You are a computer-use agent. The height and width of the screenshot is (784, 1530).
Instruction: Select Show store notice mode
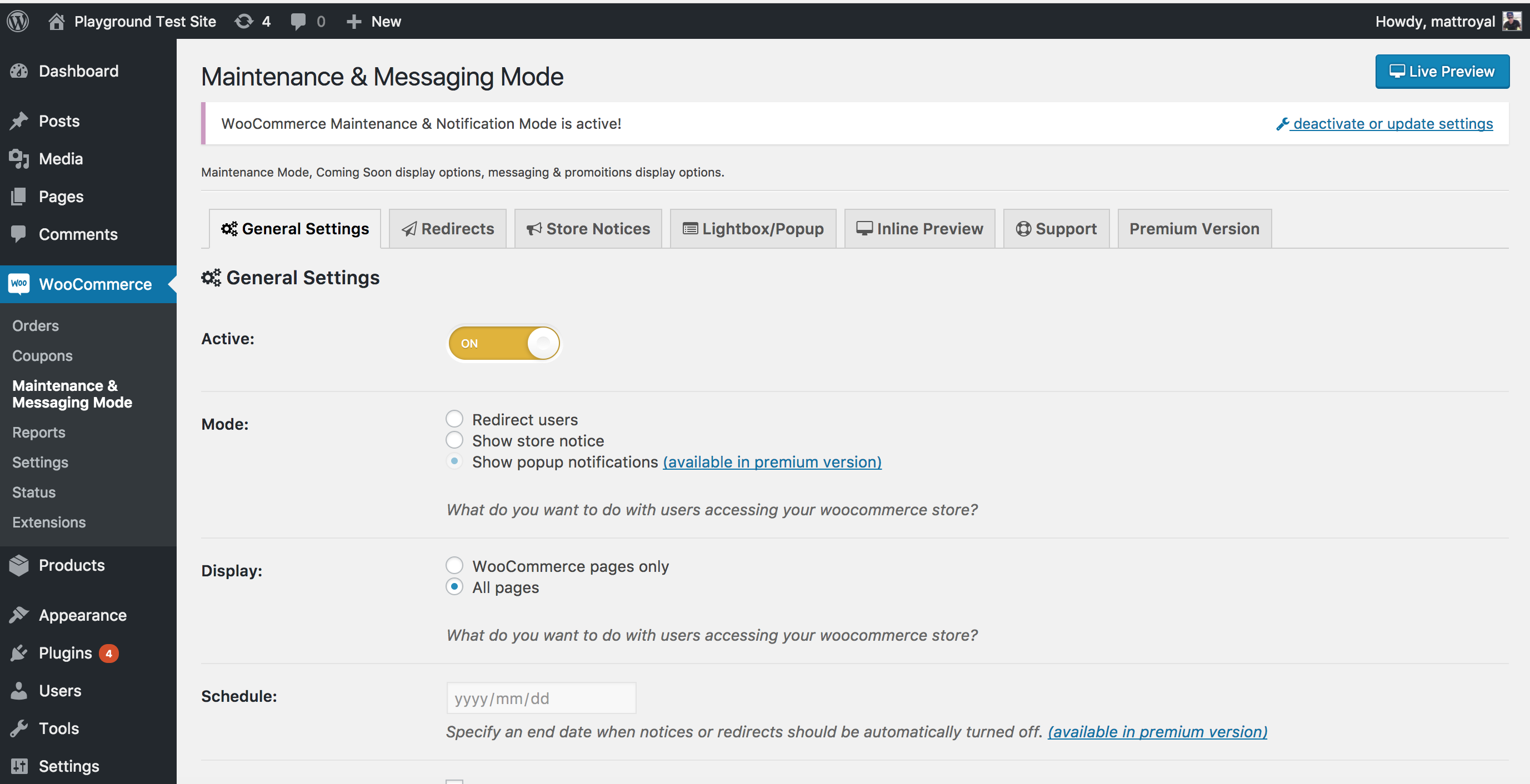pos(454,440)
